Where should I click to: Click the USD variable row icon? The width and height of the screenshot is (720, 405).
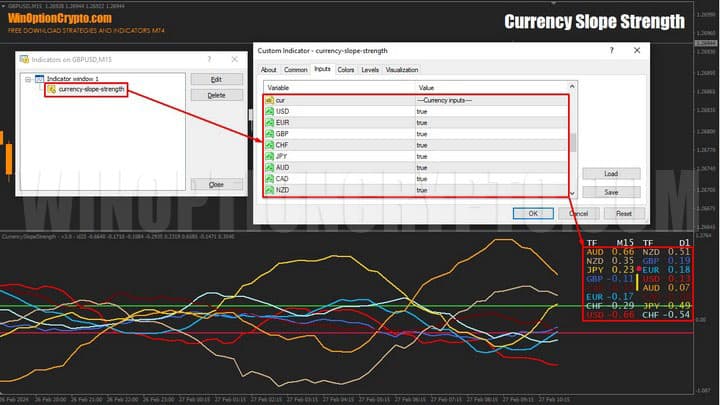pos(270,111)
